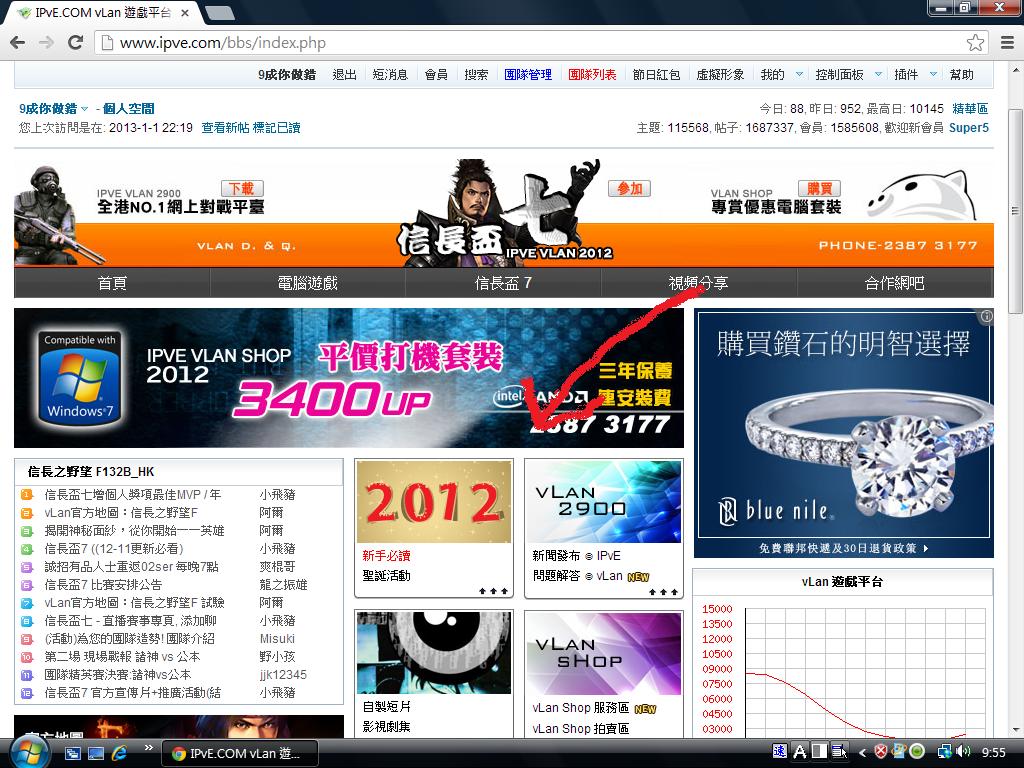Click 退出 to log out
Image resolution: width=1024 pixels, height=768 pixels.
tap(344, 74)
